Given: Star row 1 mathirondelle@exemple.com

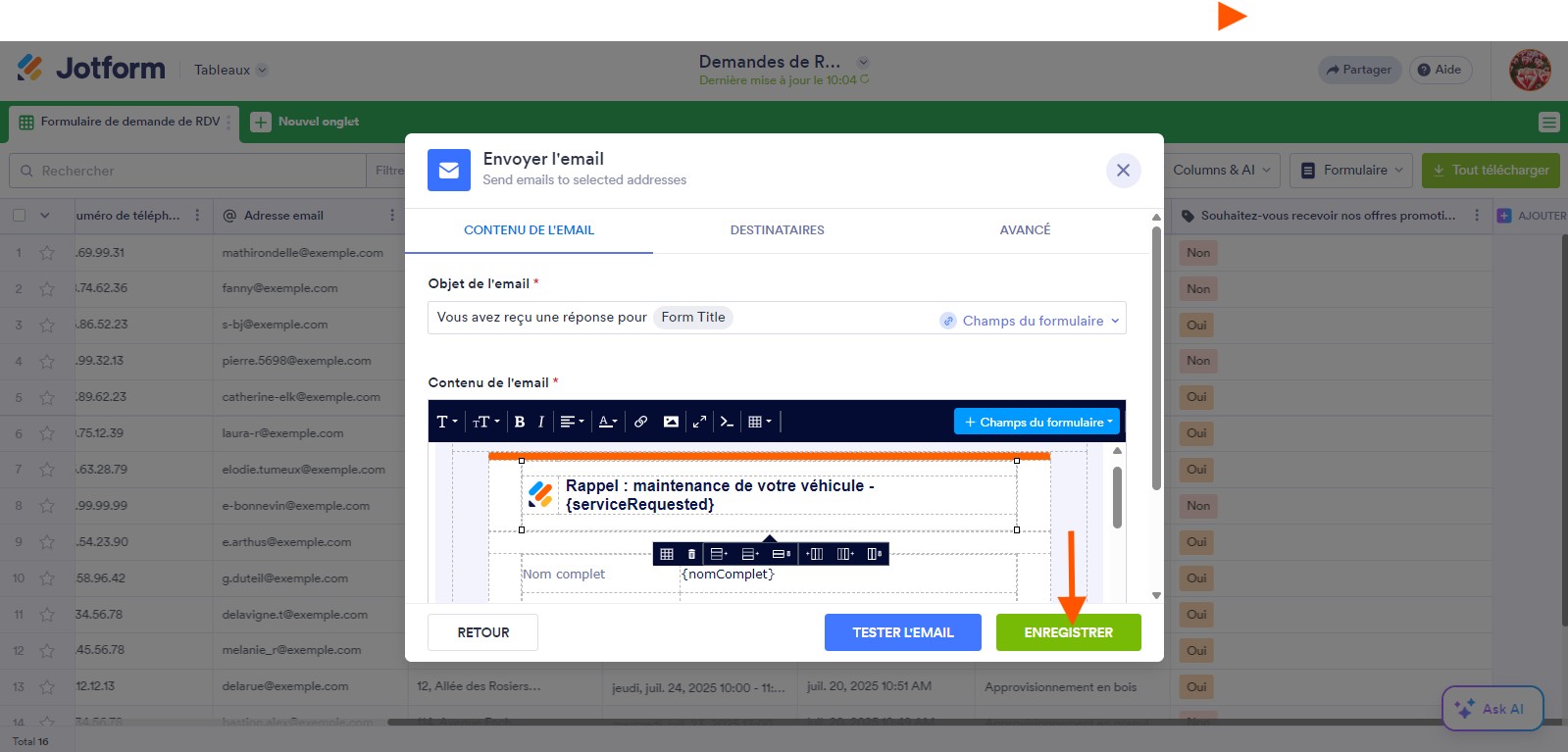Looking at the screenshot, I should [x=47, y=253].
